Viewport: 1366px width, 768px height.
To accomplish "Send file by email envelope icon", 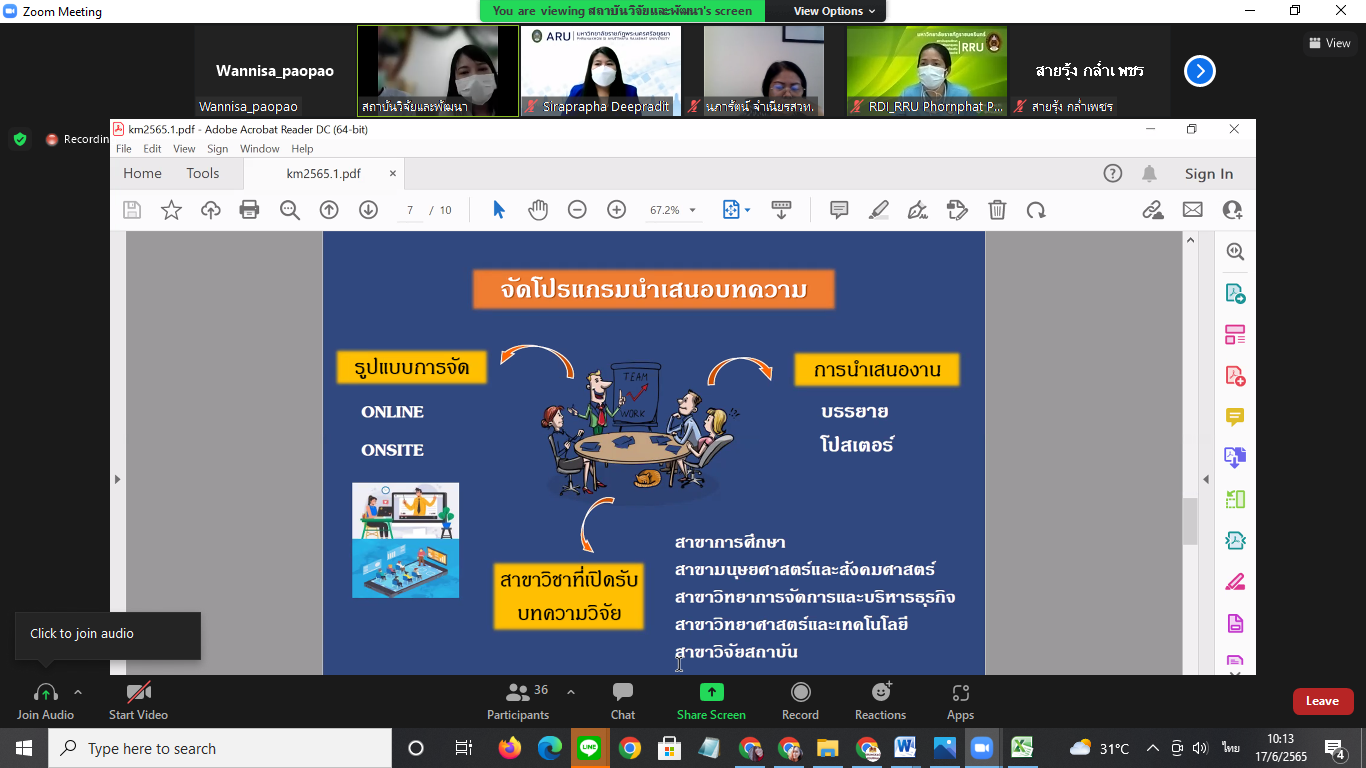I will [1192, 210].
